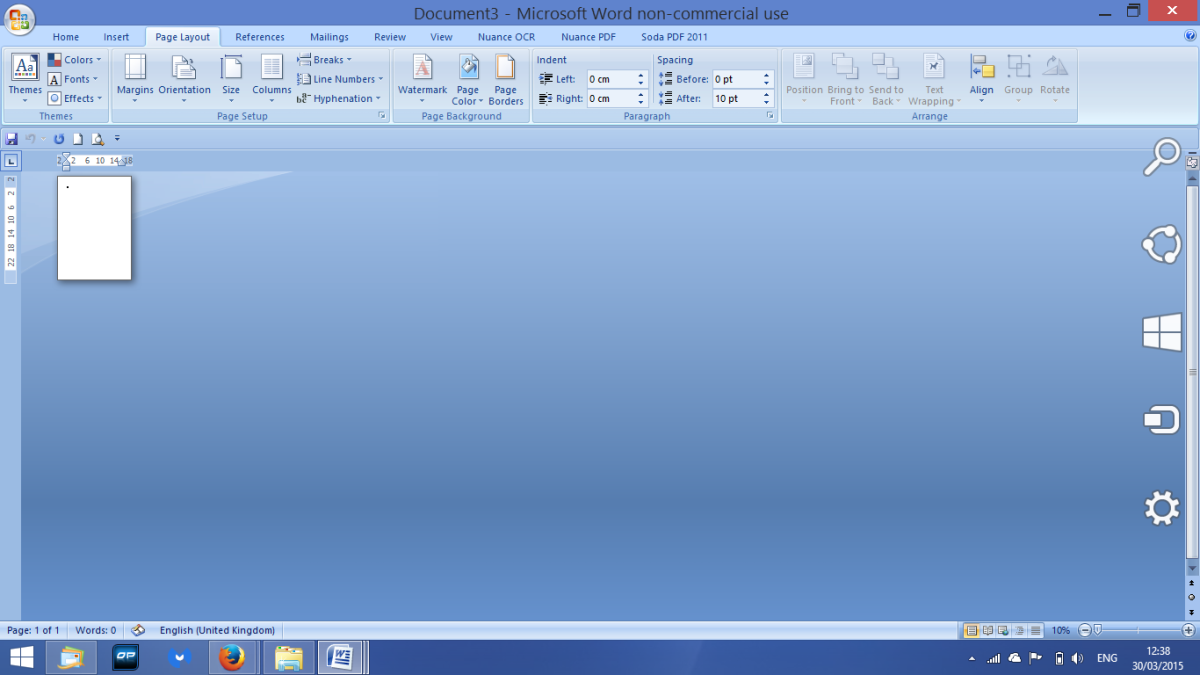Screen dimensions: 1200x675
Task: Zoom in with plus button
Action: [1187, 631]
